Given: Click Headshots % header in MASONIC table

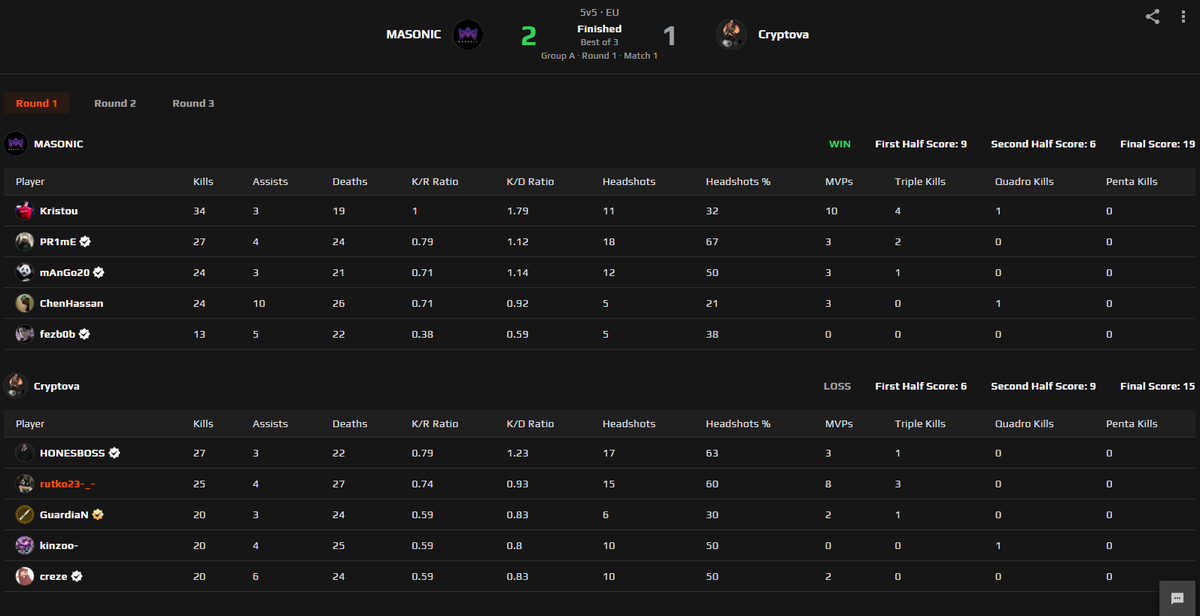Looking at the screenshot, I should (738, 182).
